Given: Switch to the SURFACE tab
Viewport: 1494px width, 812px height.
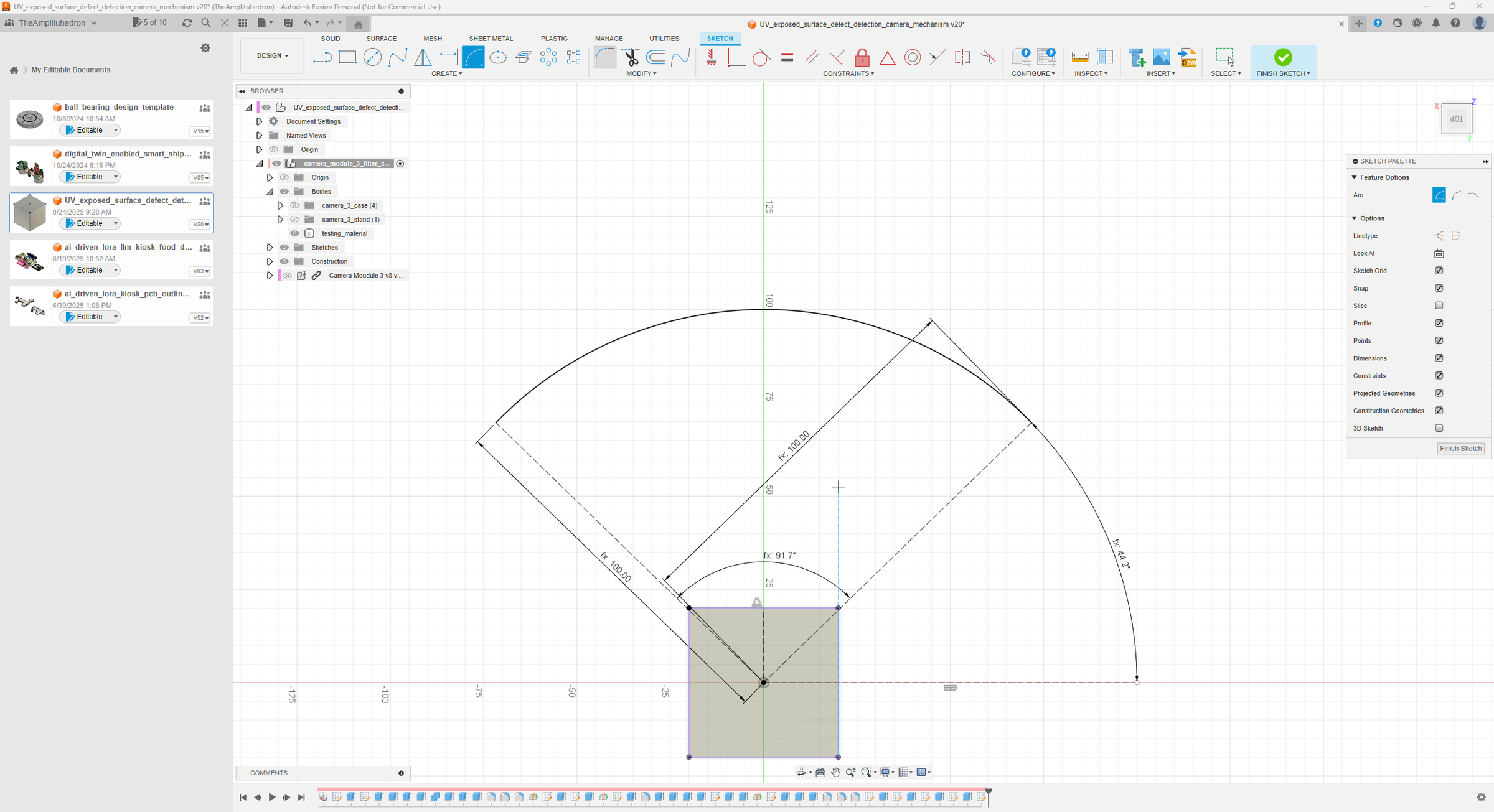Looking at the screenshot, I should pos(381,39).
